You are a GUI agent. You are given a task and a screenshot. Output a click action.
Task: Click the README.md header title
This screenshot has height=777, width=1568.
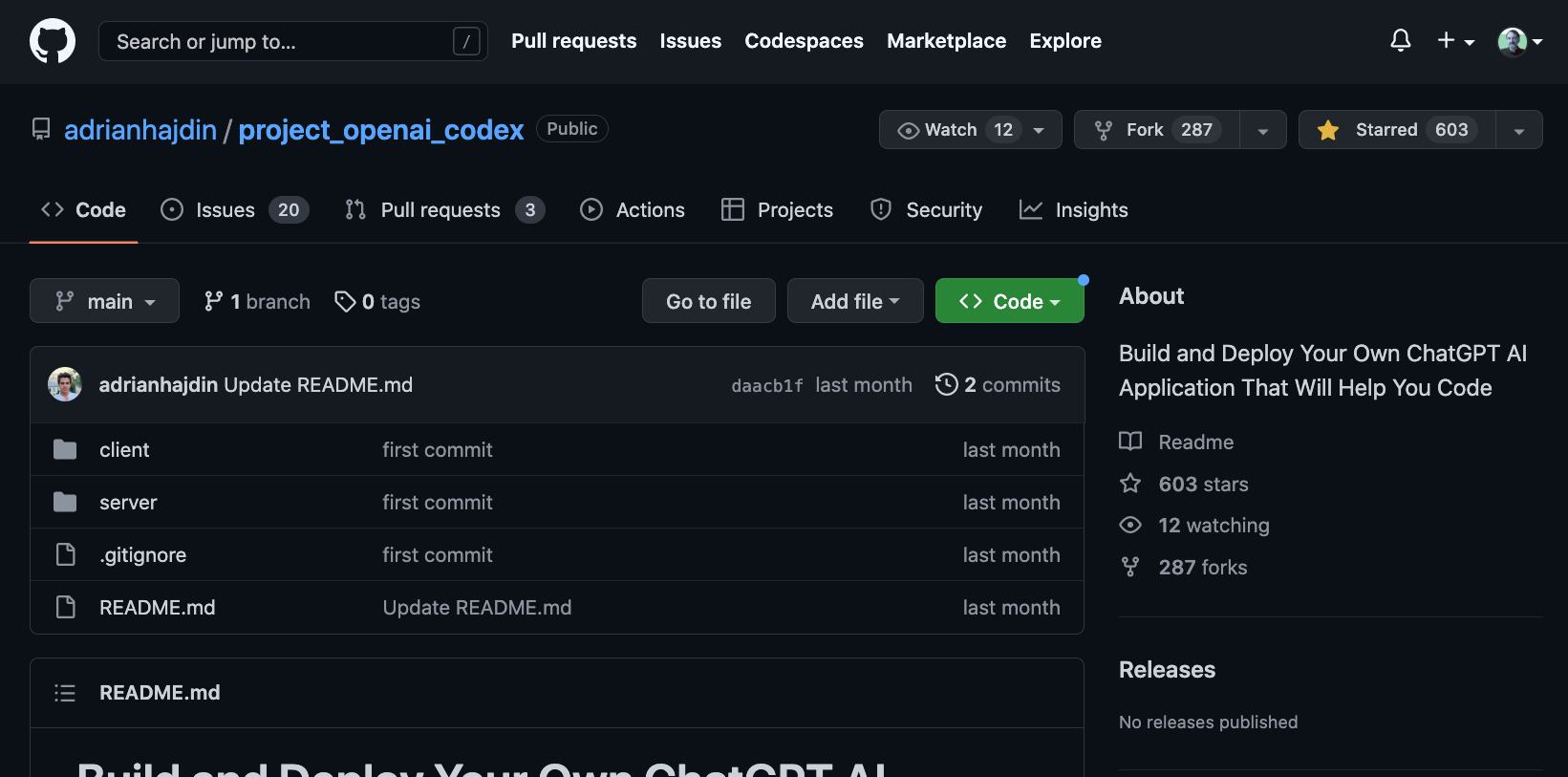click(160, 693)
